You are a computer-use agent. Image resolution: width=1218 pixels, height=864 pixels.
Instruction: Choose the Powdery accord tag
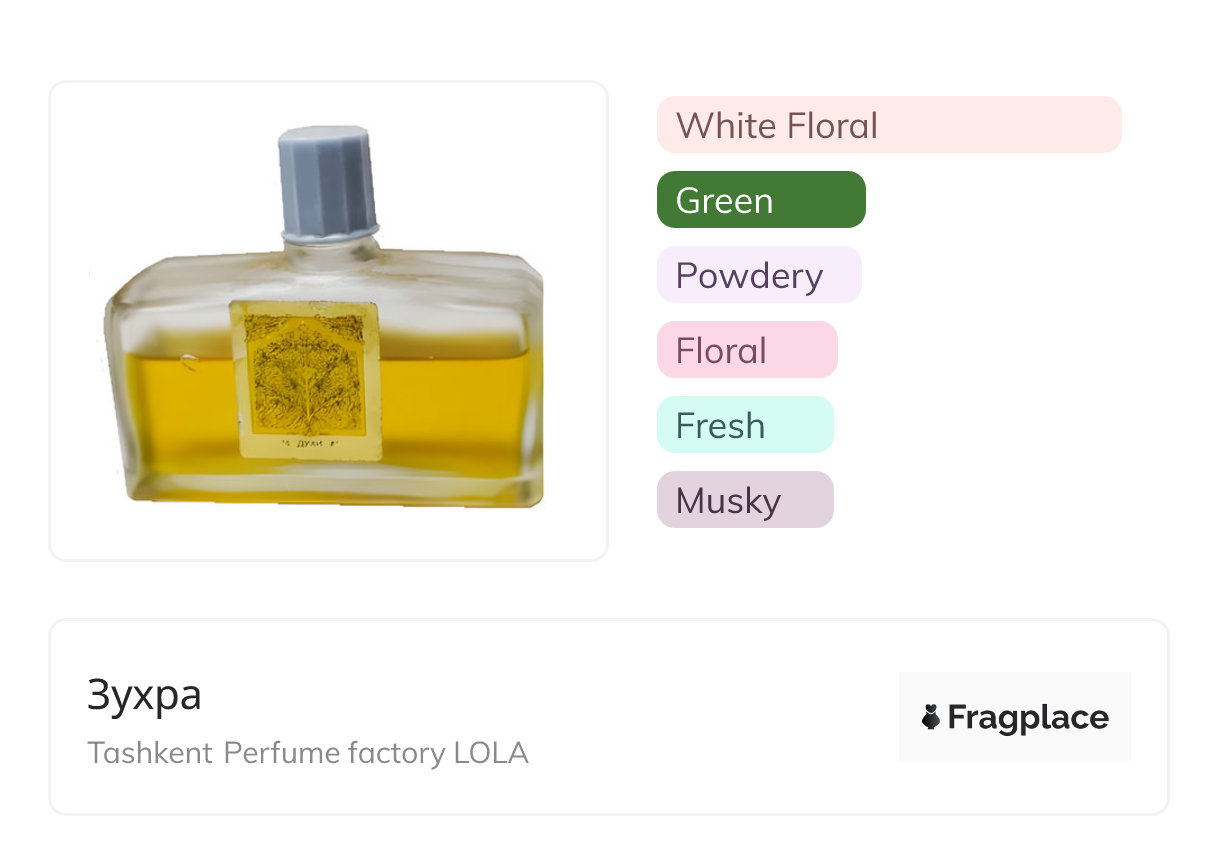pos(758,275)
